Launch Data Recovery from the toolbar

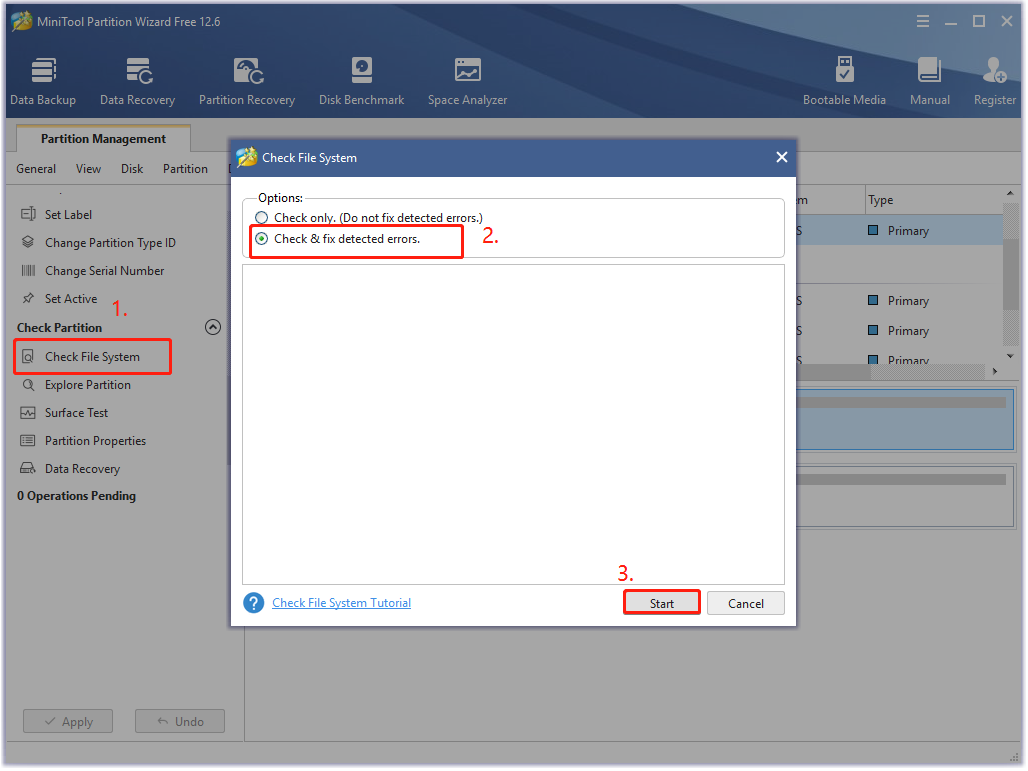pyautogui.click(x=138, y=81)
